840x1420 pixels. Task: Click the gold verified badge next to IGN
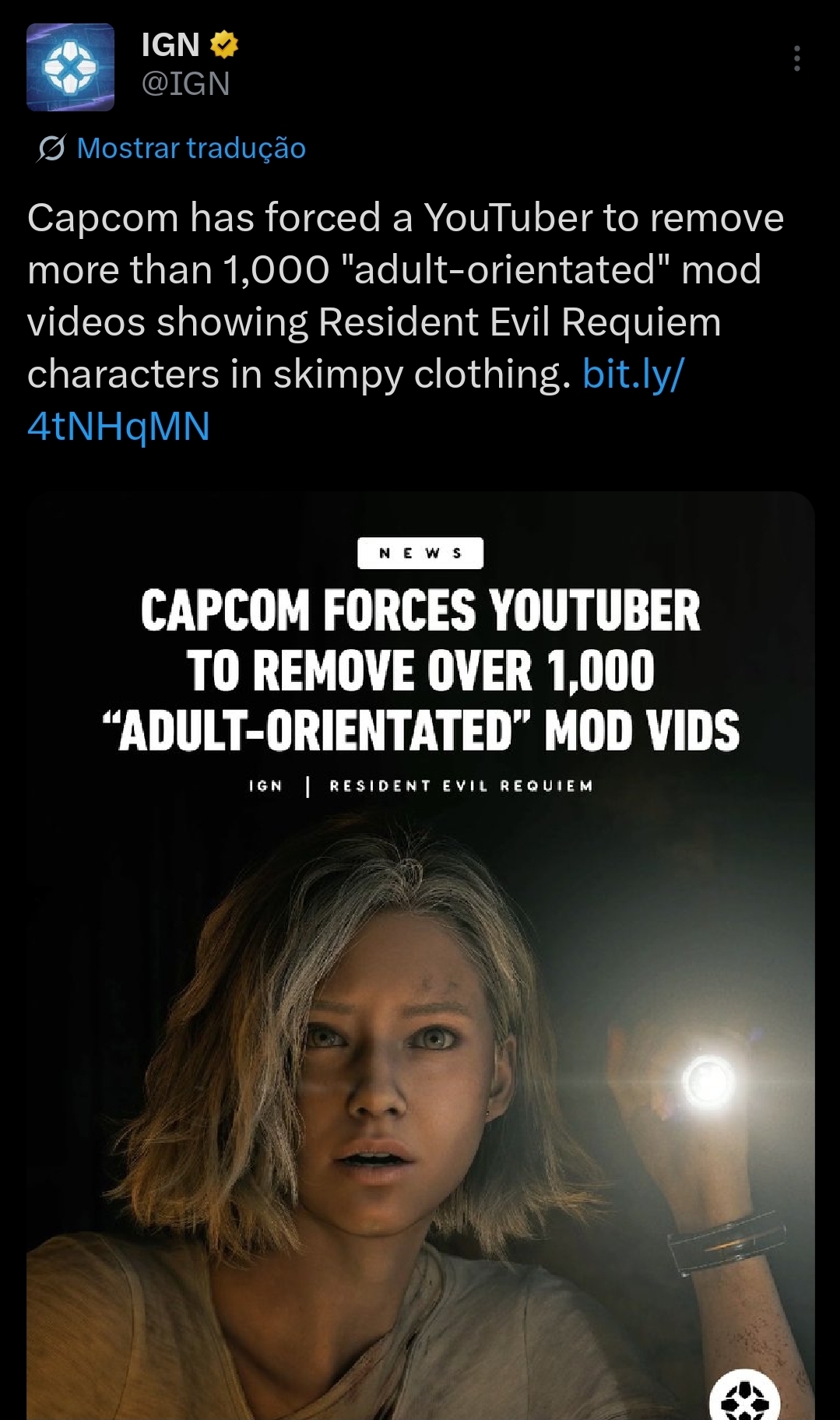(223, 45)
